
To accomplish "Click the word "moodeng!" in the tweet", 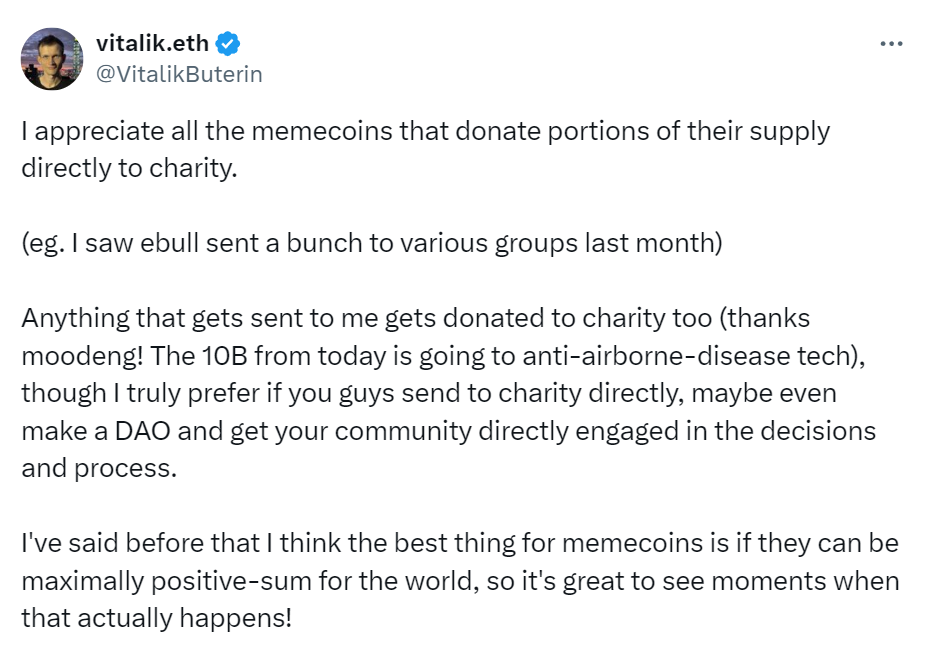I will pyautogui.click(x=82, y=356).
